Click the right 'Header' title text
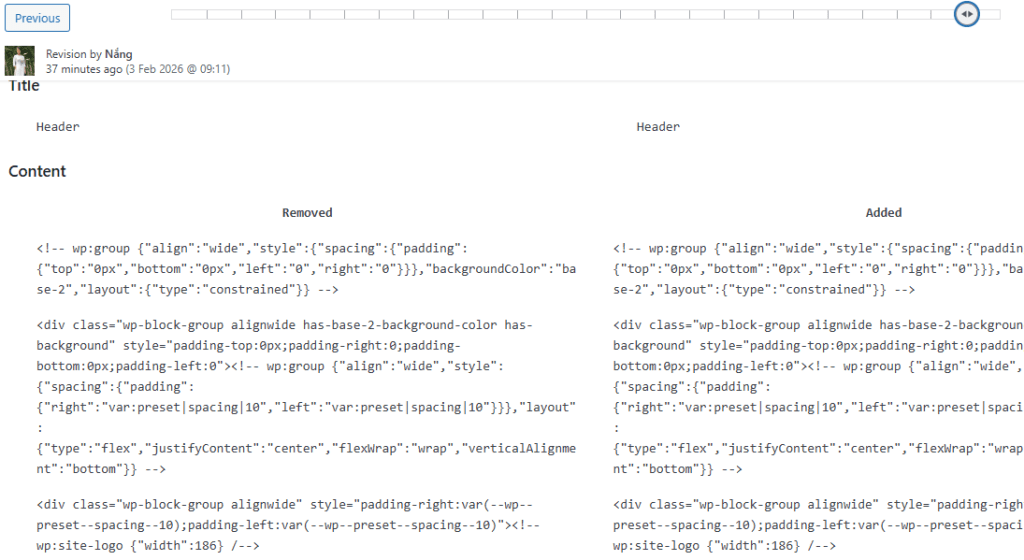 pyautogui.click(x=658, y=127)
